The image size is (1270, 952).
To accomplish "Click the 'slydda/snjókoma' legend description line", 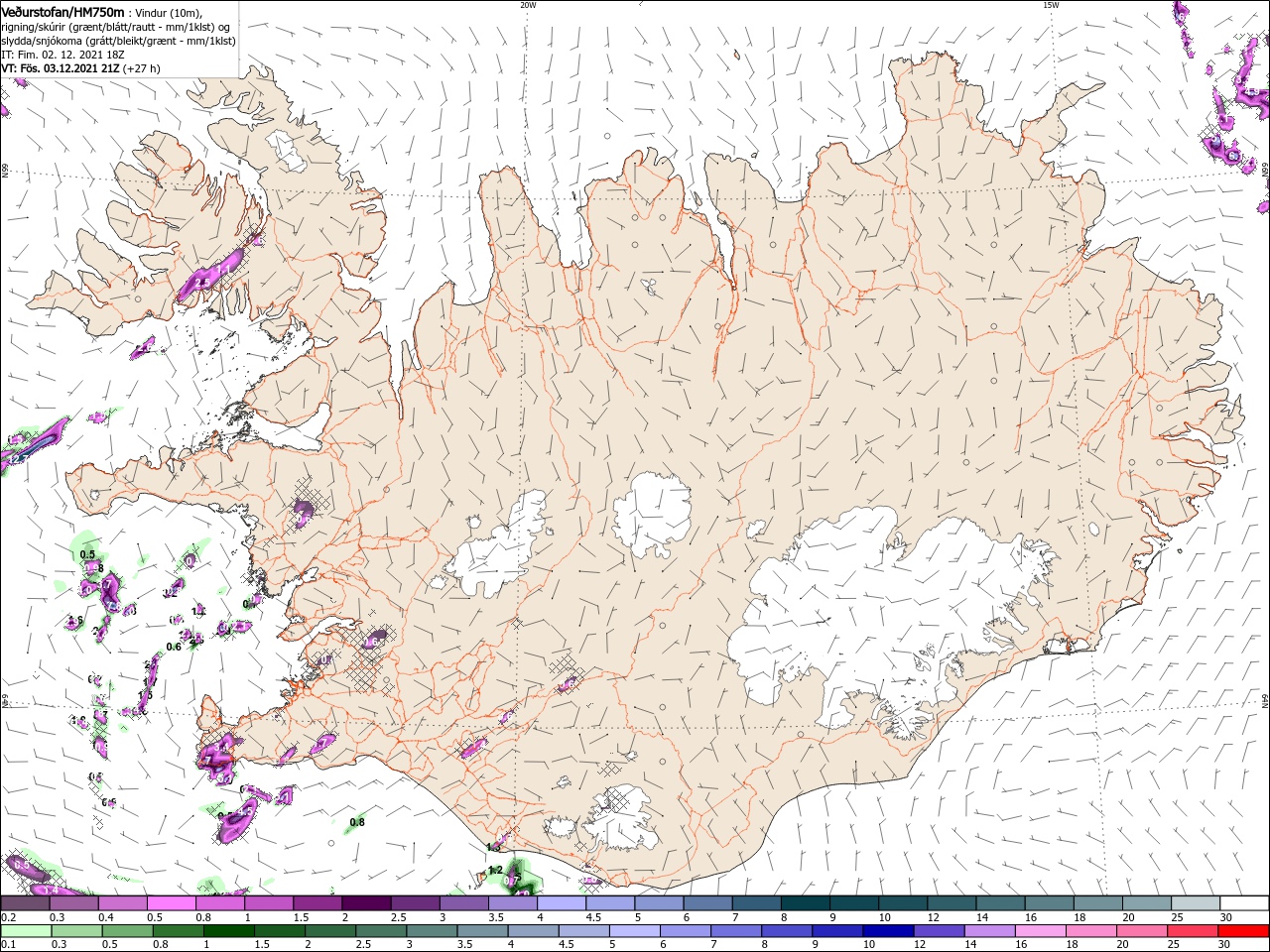I will click(x=118, y=41).
